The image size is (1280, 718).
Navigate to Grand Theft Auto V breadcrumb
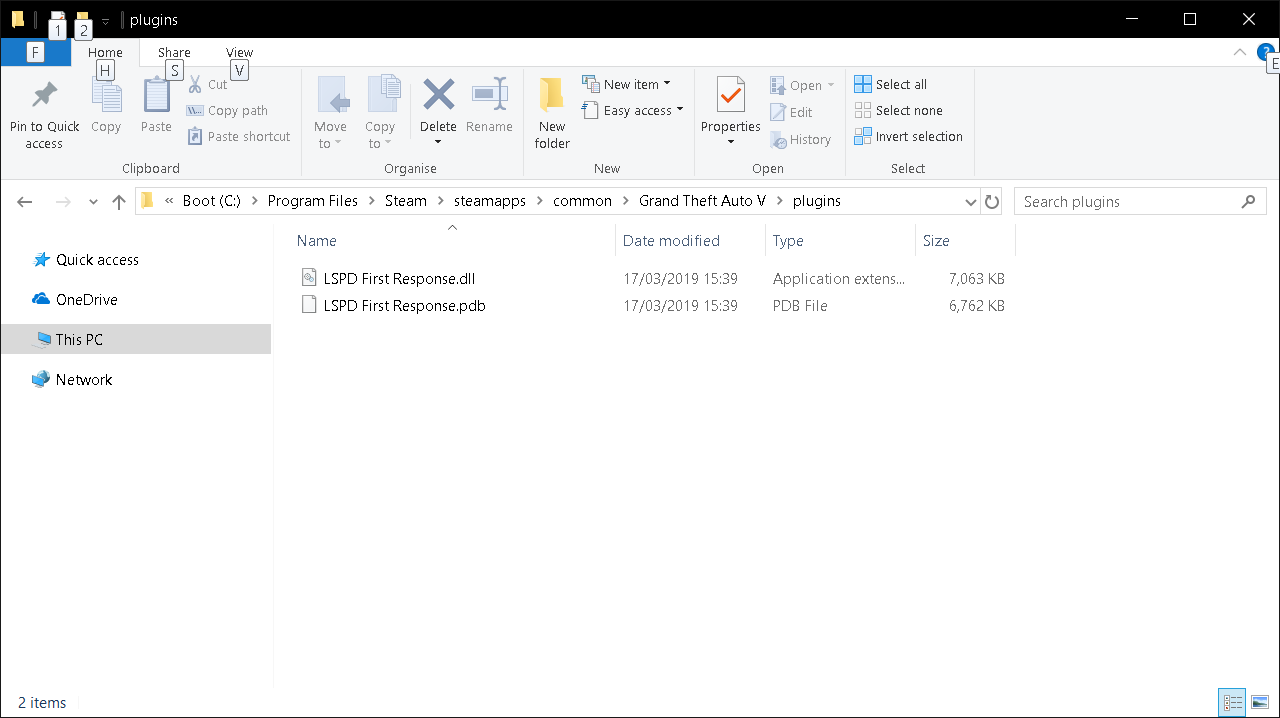point(702,201)
